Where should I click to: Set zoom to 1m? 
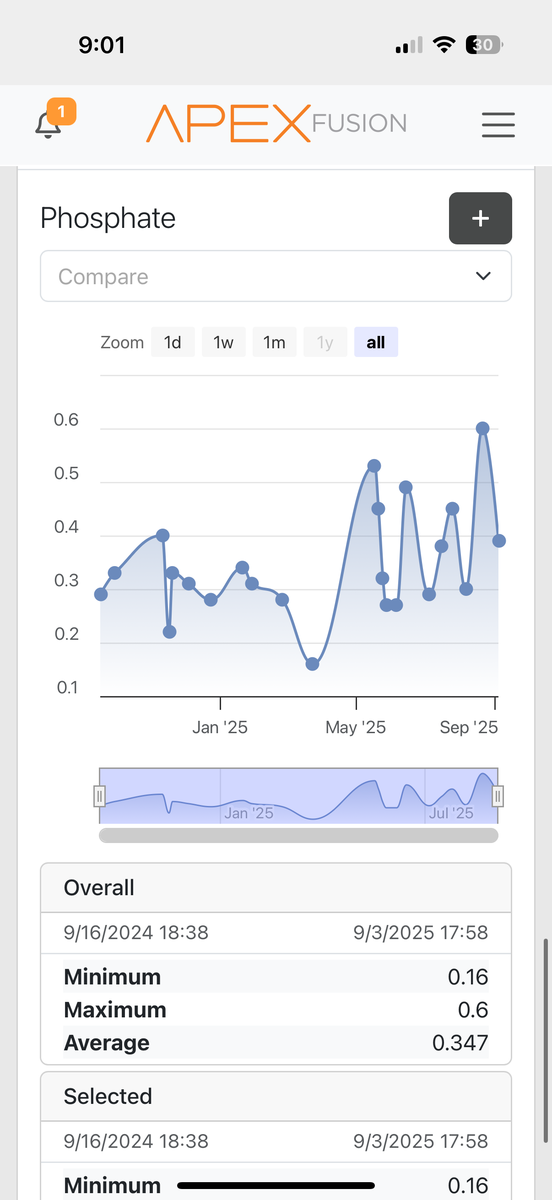[x=274, y=342]
